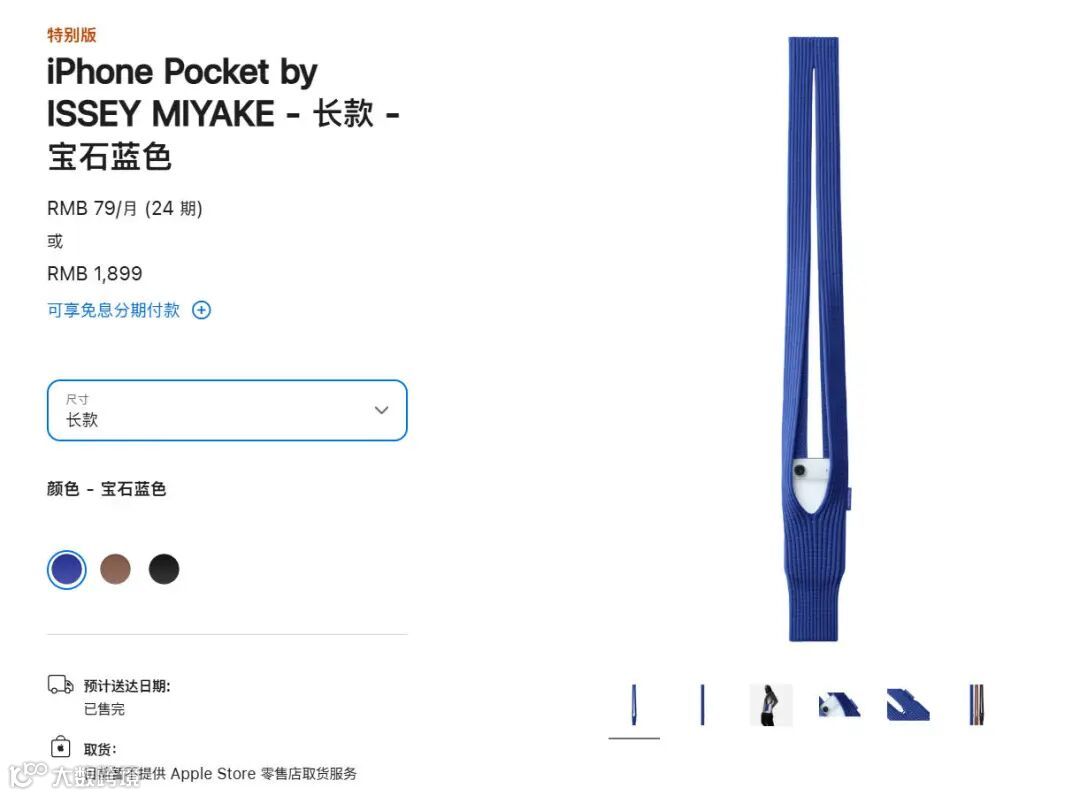Click the RMB 1,899 price text

click(x=94, y=274)
